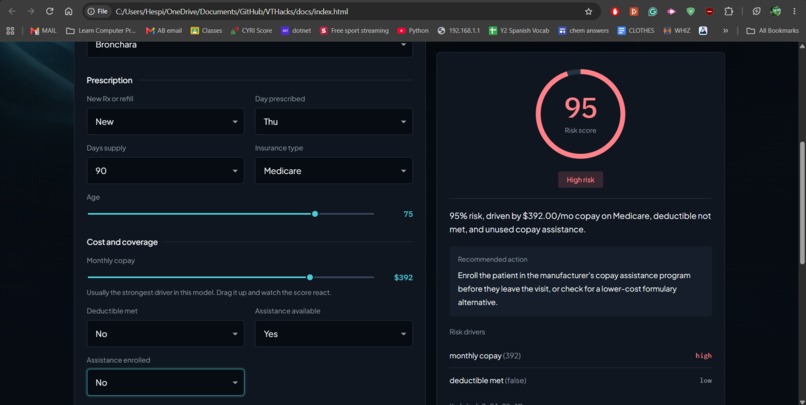Open the browser home page
This screenshot has height=405, width=806.
[x=68, y=11]
